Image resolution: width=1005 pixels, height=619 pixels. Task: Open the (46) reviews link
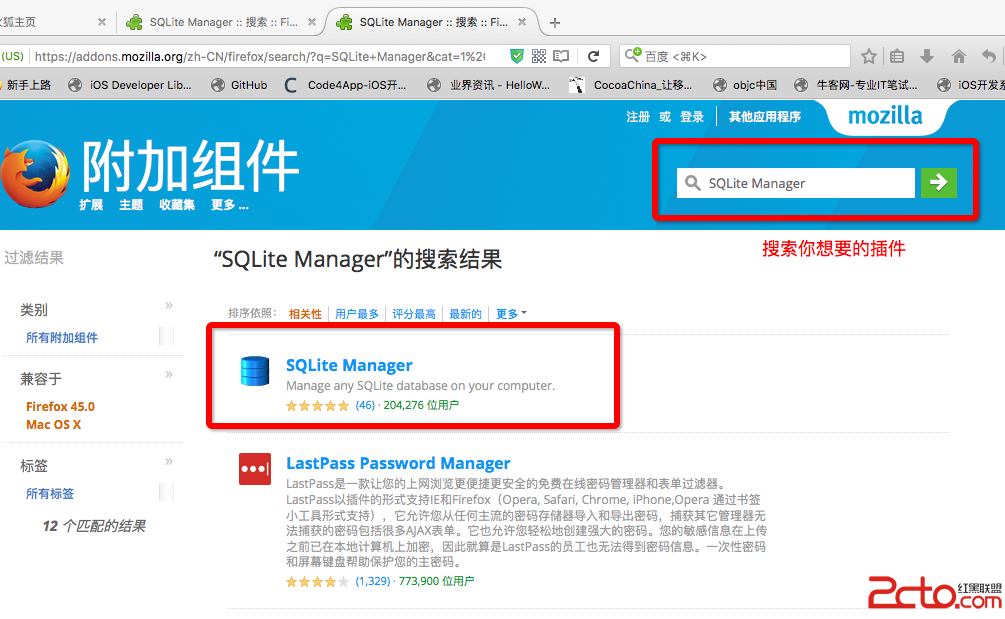point(365,405)
